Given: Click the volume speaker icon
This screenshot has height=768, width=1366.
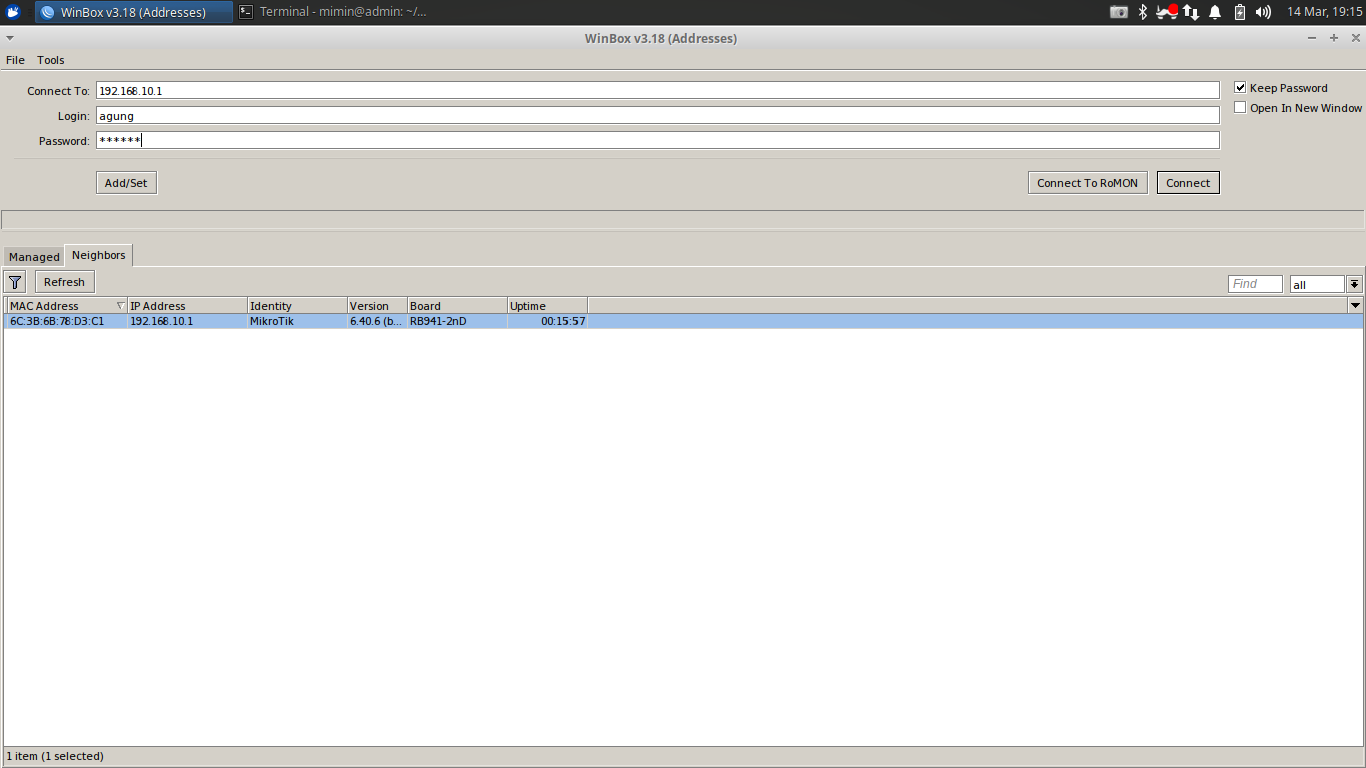Looking at the screenshot, I should [1263, 12].
